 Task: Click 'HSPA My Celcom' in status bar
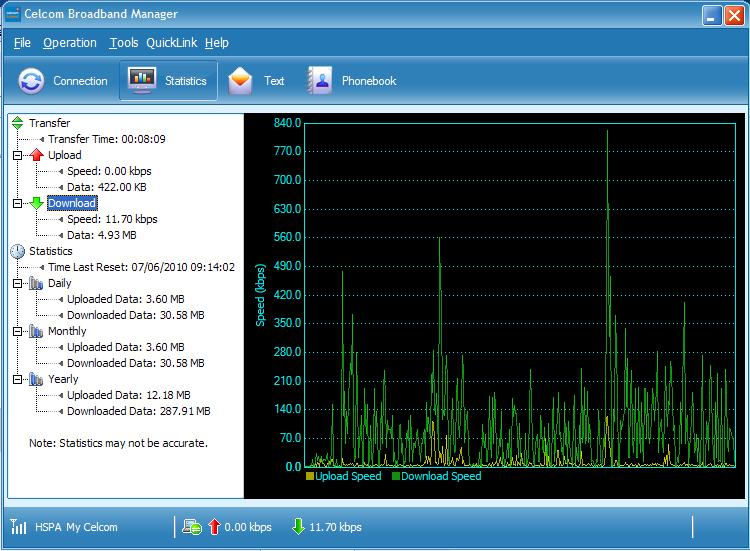point(76,527)
